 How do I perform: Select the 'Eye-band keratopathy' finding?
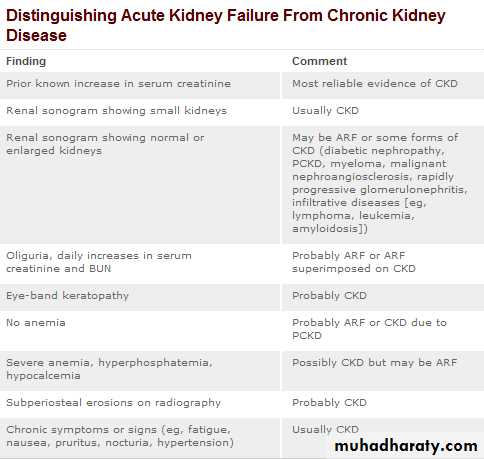coord(67,296)
